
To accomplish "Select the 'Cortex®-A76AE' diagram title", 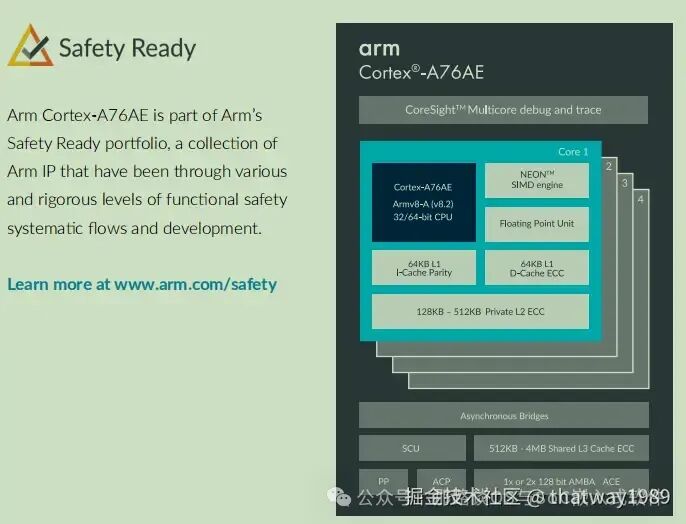I will click(x=421, y=72).
